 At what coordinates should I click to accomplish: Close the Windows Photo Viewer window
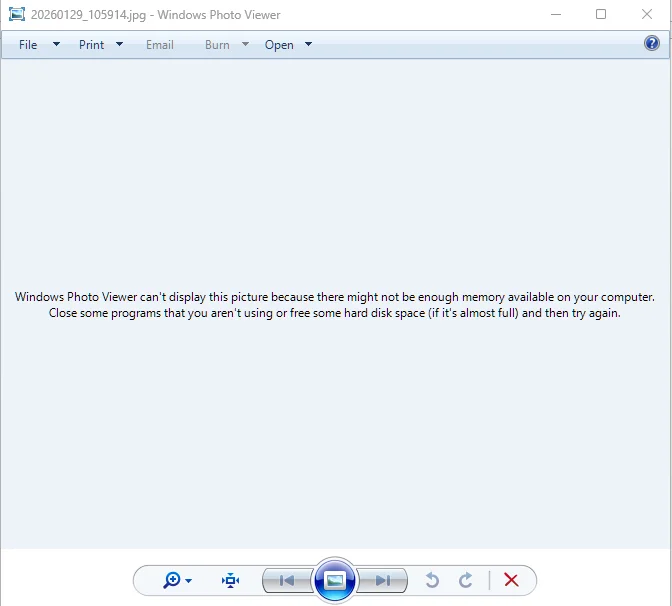point(647,14)
